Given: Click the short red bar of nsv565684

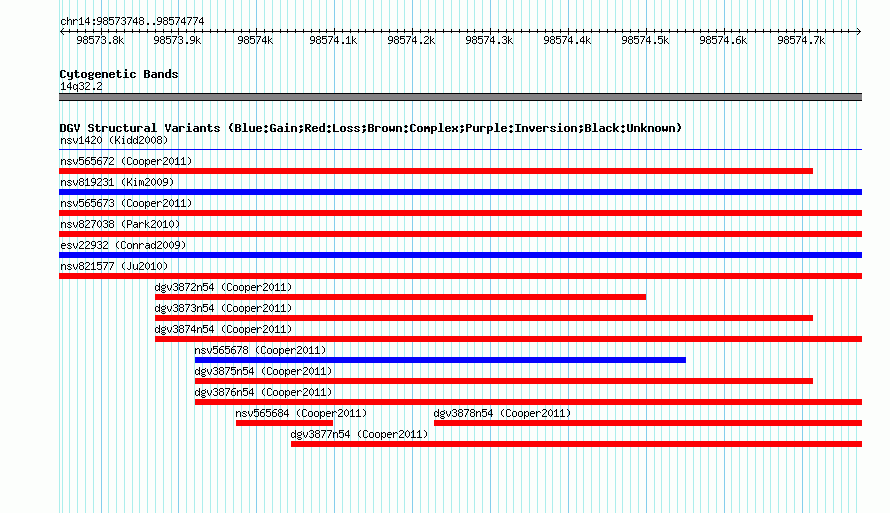Looking at the screenshot, I should pos(284,423).
